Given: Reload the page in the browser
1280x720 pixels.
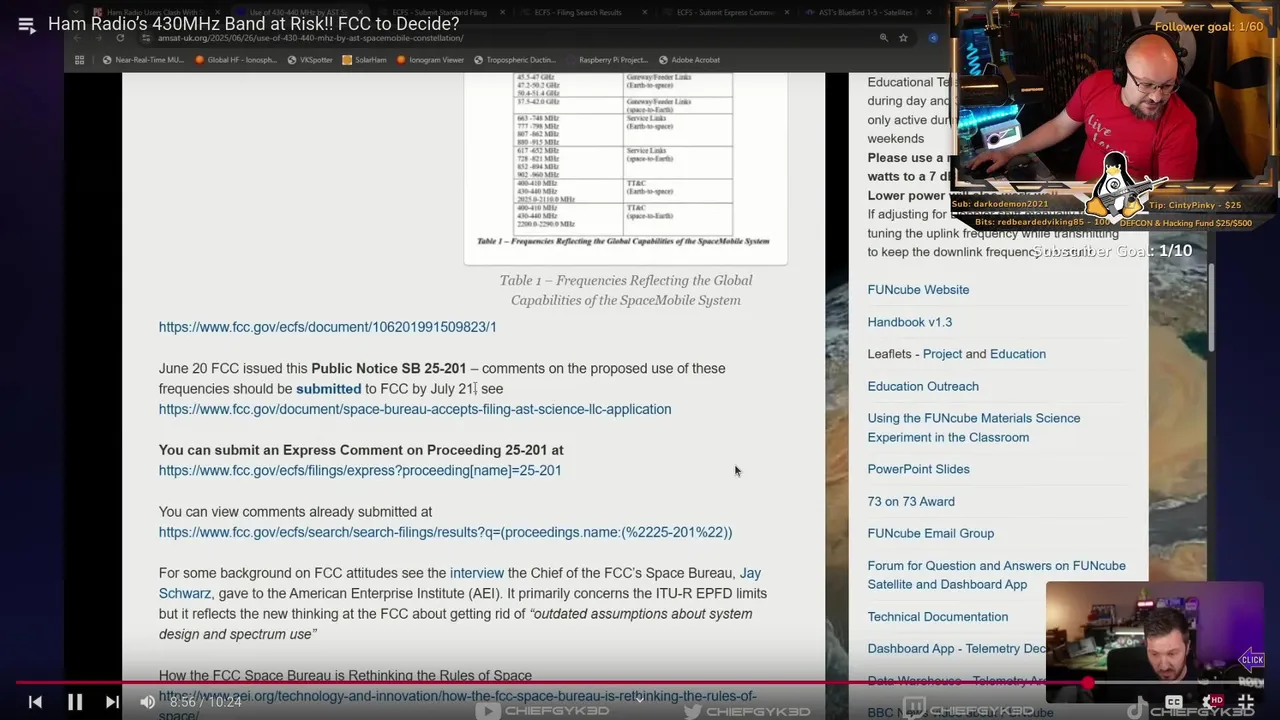Looking at the screenshot, I should [x=120, y=38].
